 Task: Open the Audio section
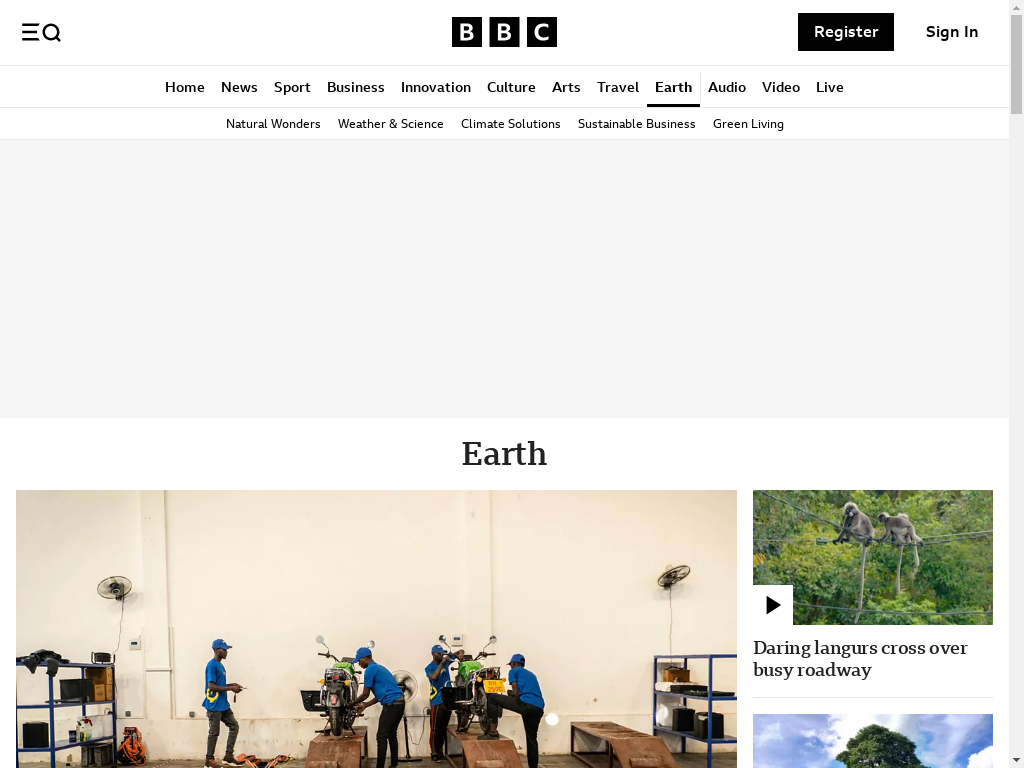pos(727,87)
